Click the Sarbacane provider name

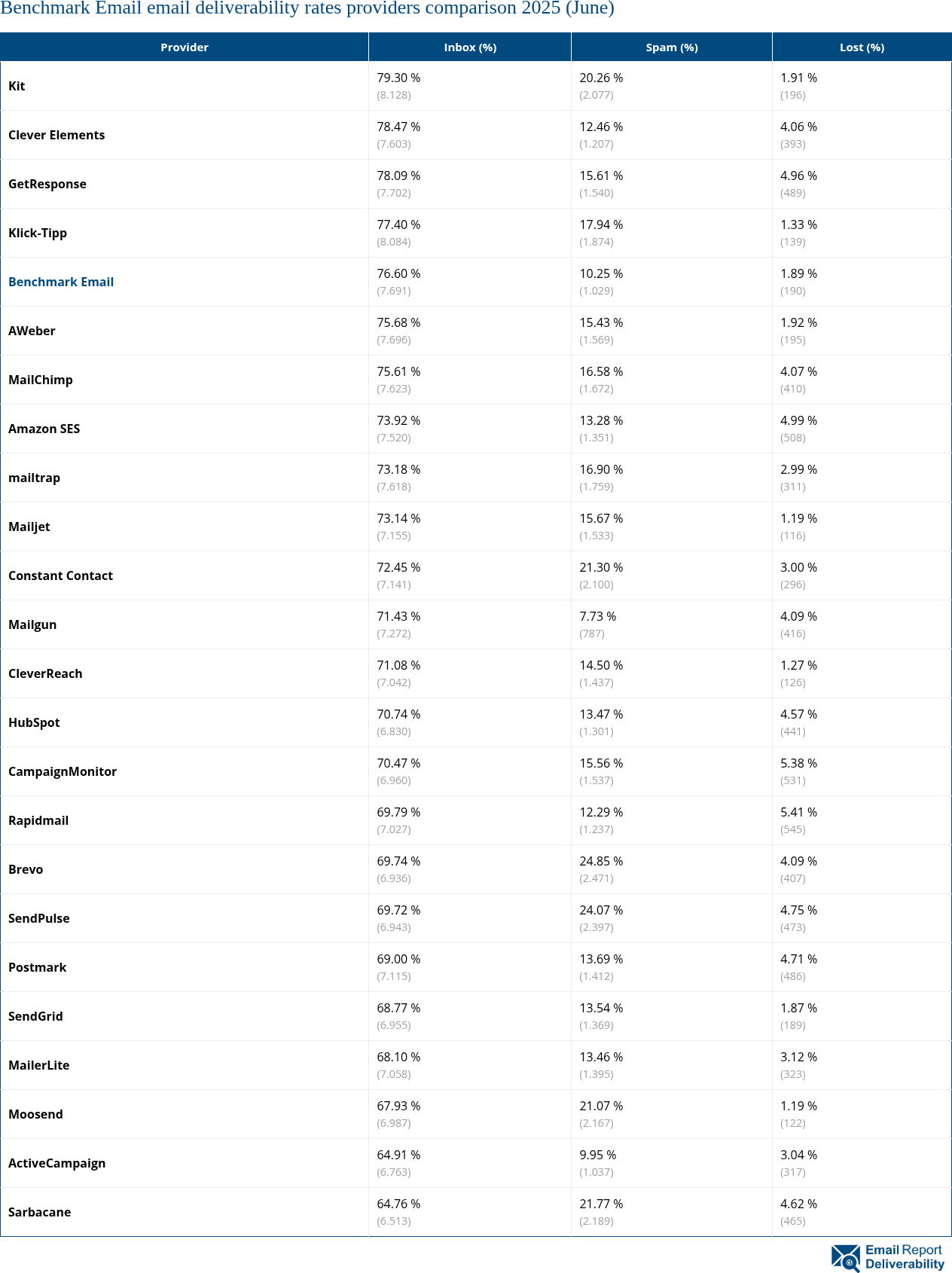[40, 1212]
